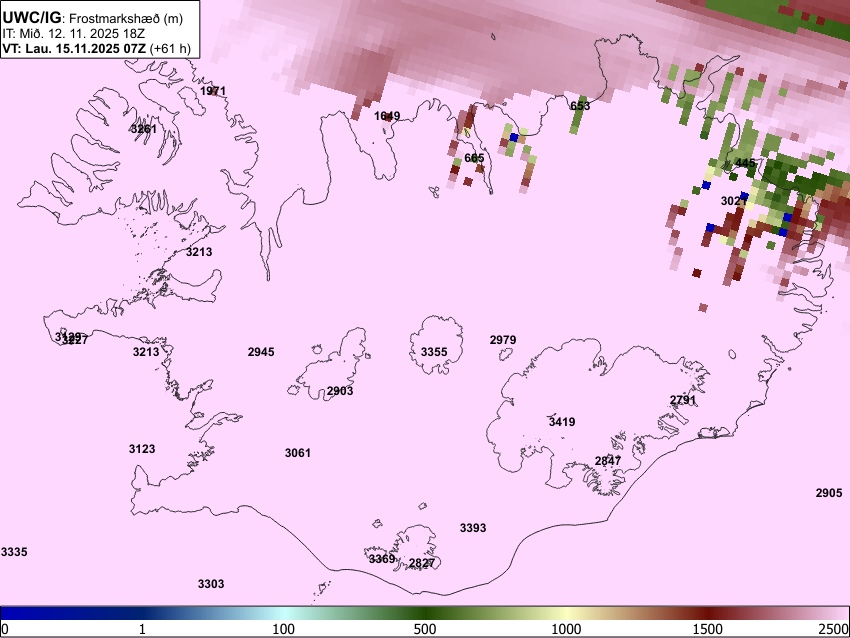Click the '0' label on the legend
The width and height of the screenshot is (850, 638).
click(5, 629)
